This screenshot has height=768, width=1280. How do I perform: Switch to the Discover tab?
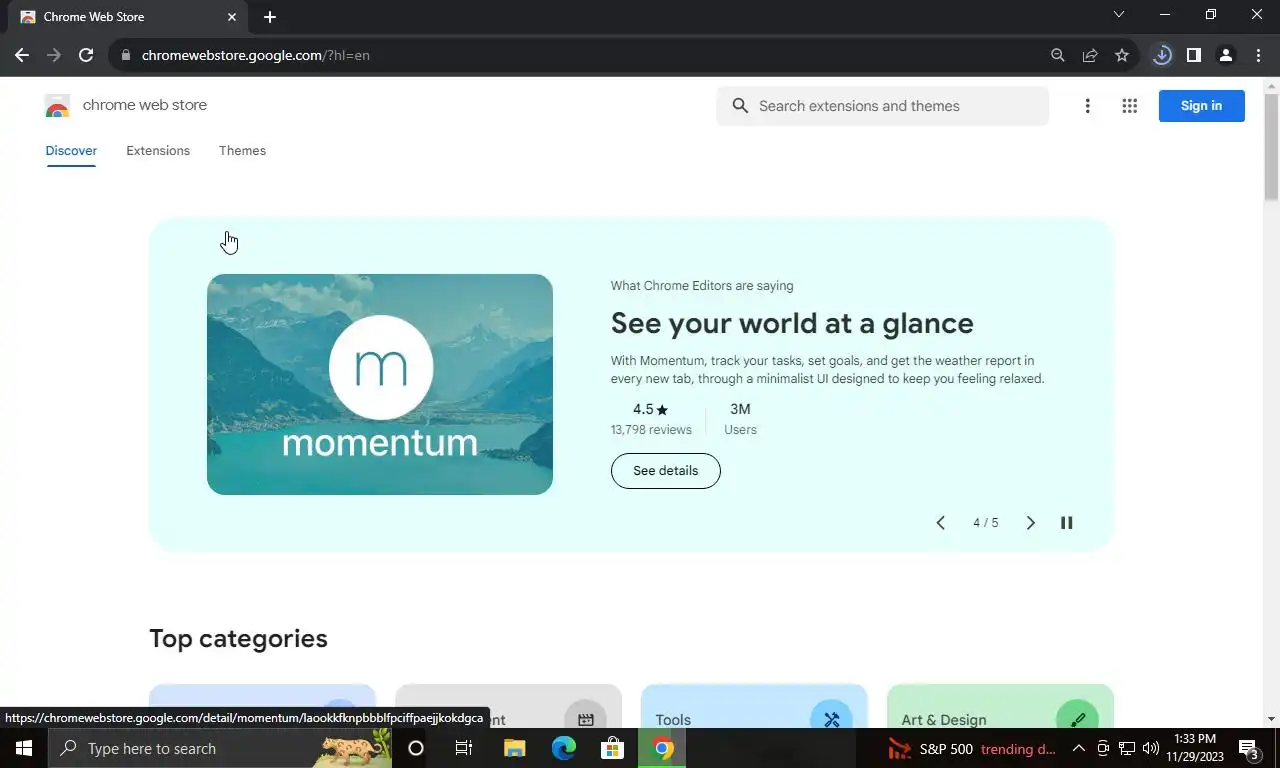coord(71,151)
